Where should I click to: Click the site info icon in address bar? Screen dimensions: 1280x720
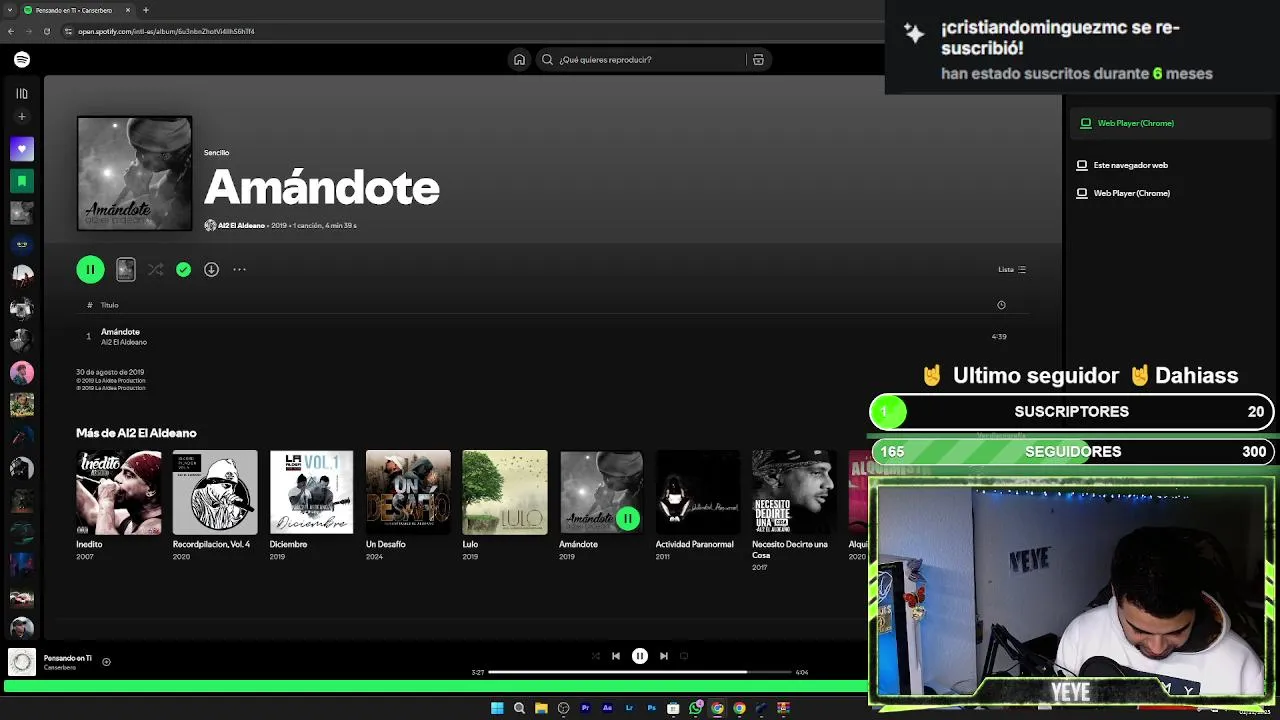pos(68,31)
